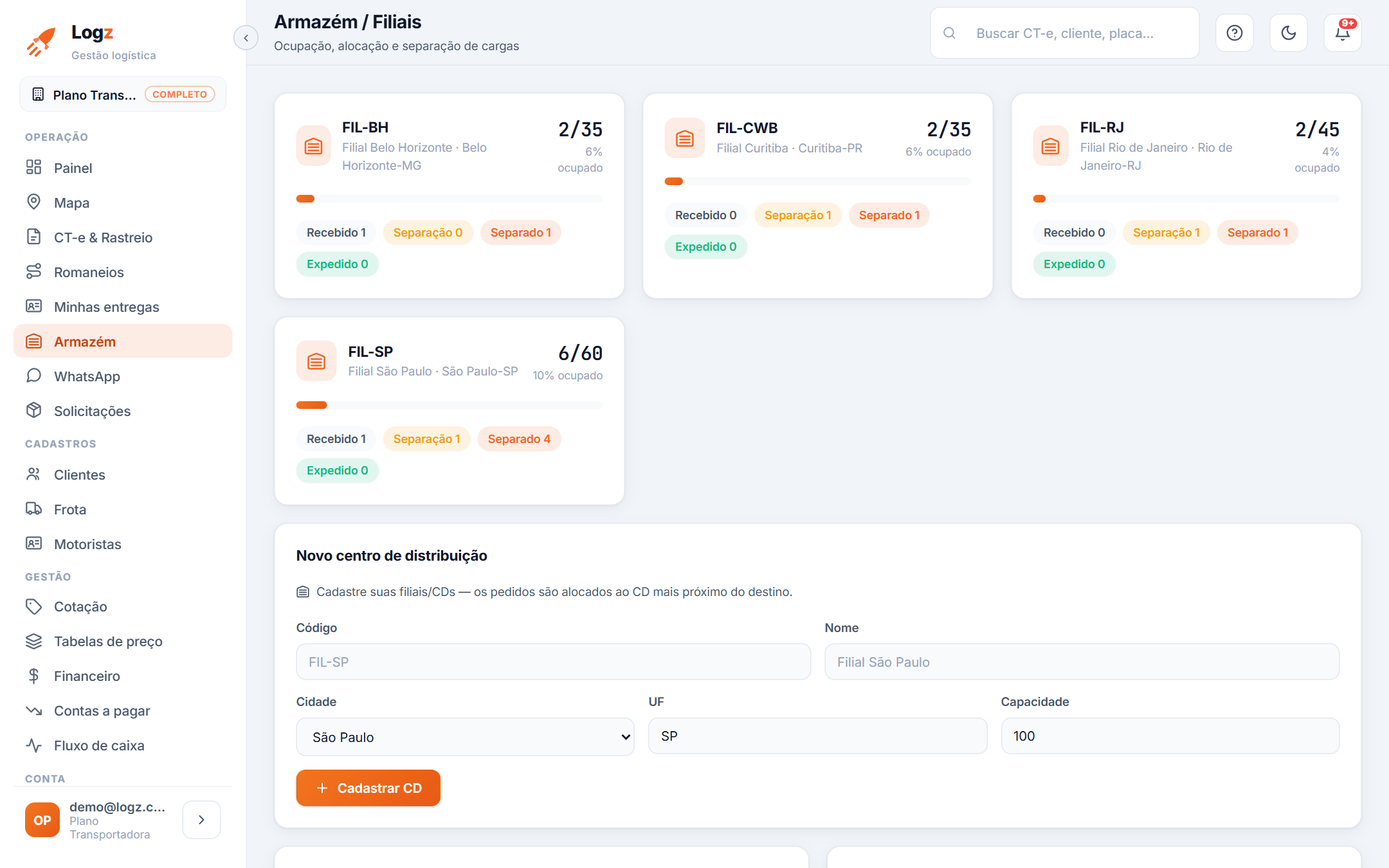Click the FIL-BH warehouse icon
This screenshot has height=868, width=1389.
tap(313, 146)
